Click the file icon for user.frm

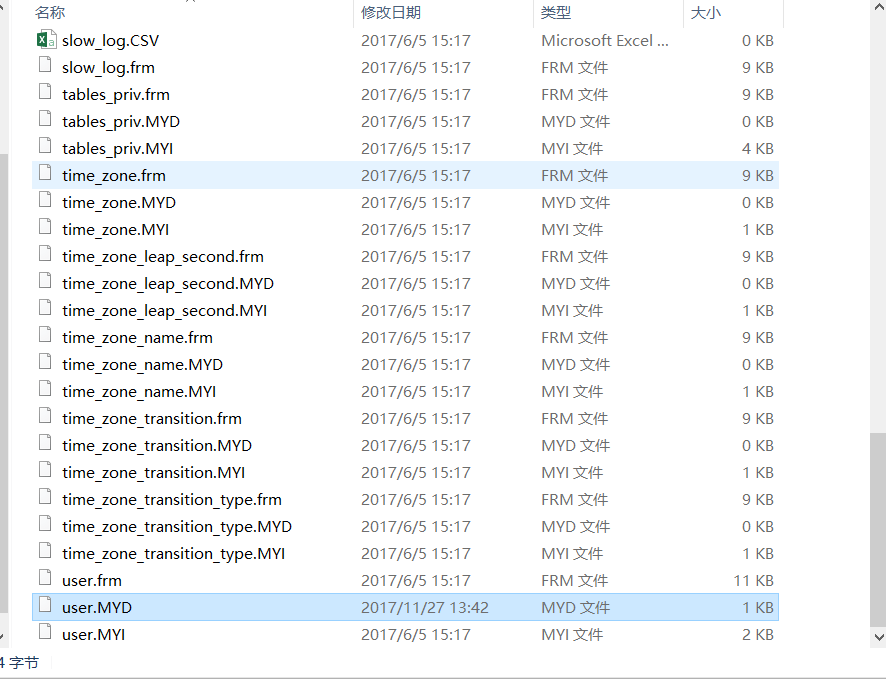coord(44,580)
